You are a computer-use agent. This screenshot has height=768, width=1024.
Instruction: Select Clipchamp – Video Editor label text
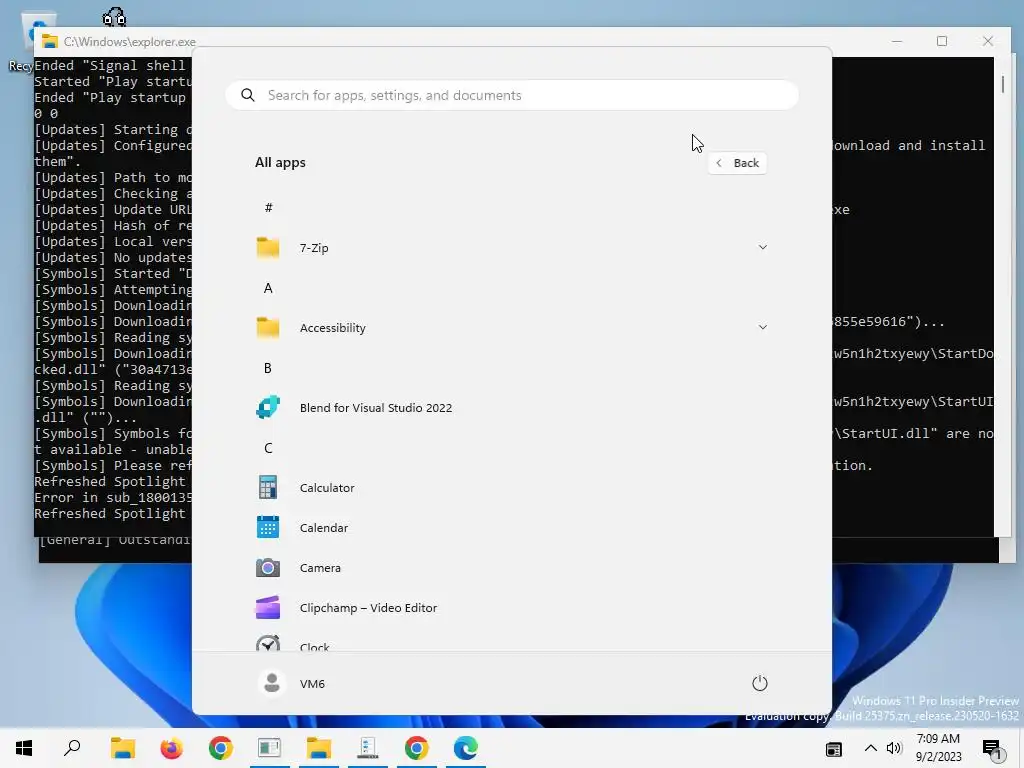(368, 608)
